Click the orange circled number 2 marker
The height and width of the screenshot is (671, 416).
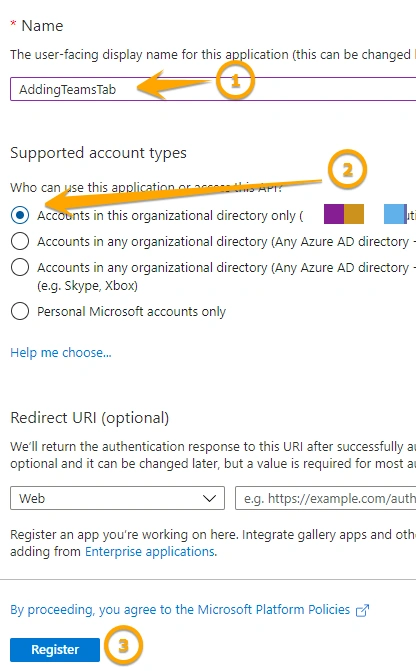point(348,170)
